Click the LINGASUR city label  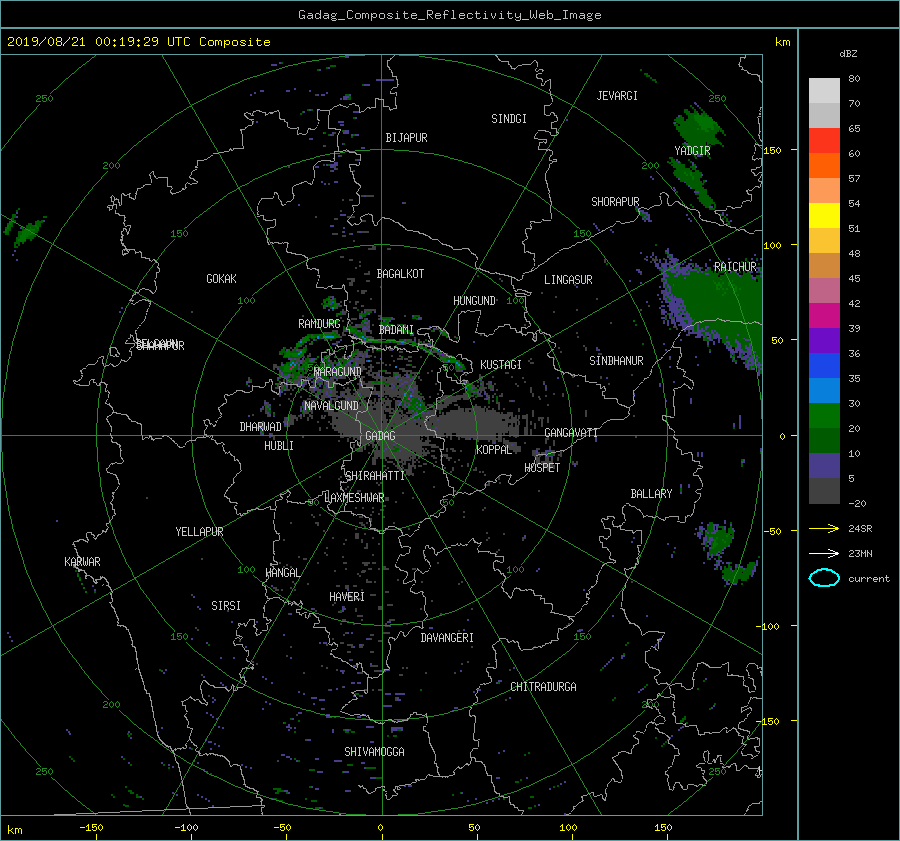click(568, 280)
